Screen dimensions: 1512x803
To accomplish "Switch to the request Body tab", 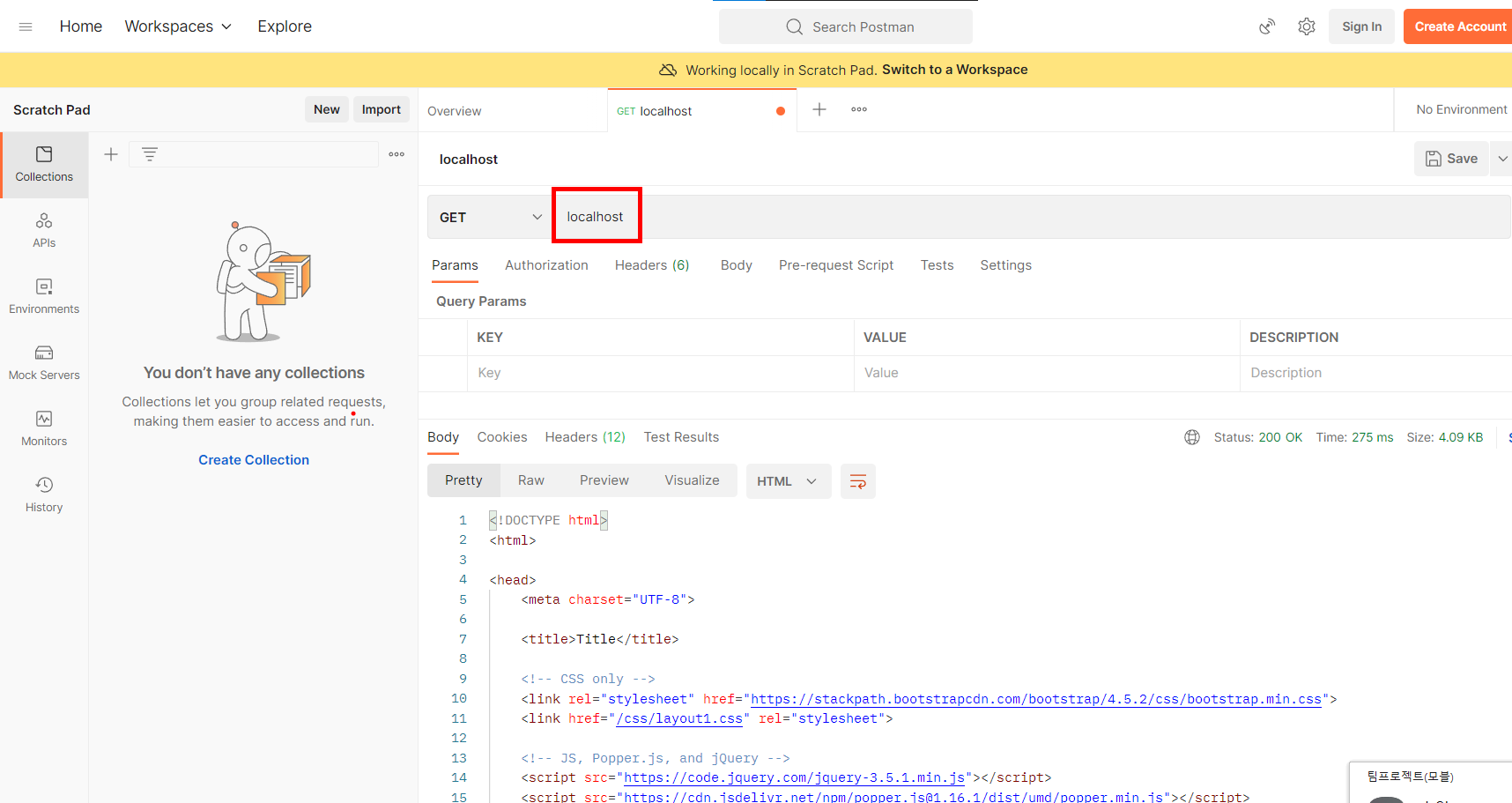I will 737,265.
